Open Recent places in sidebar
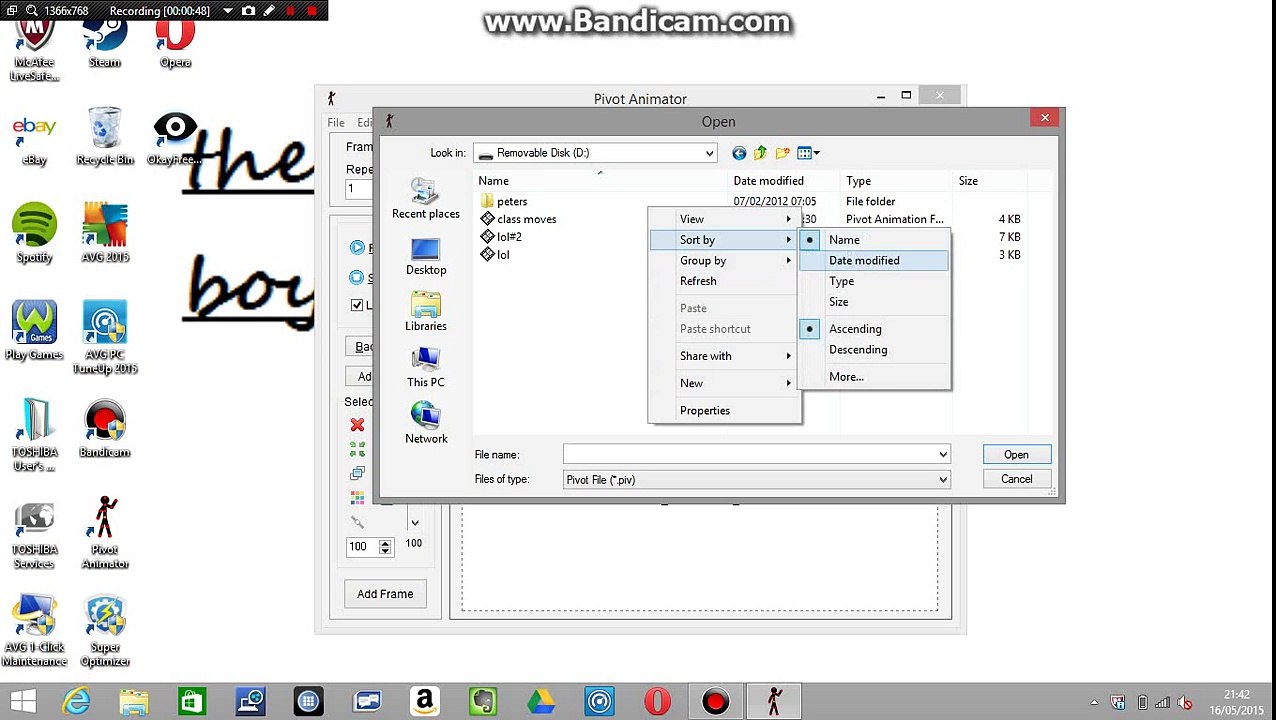The image size is (1276, 720). [426, 199]
